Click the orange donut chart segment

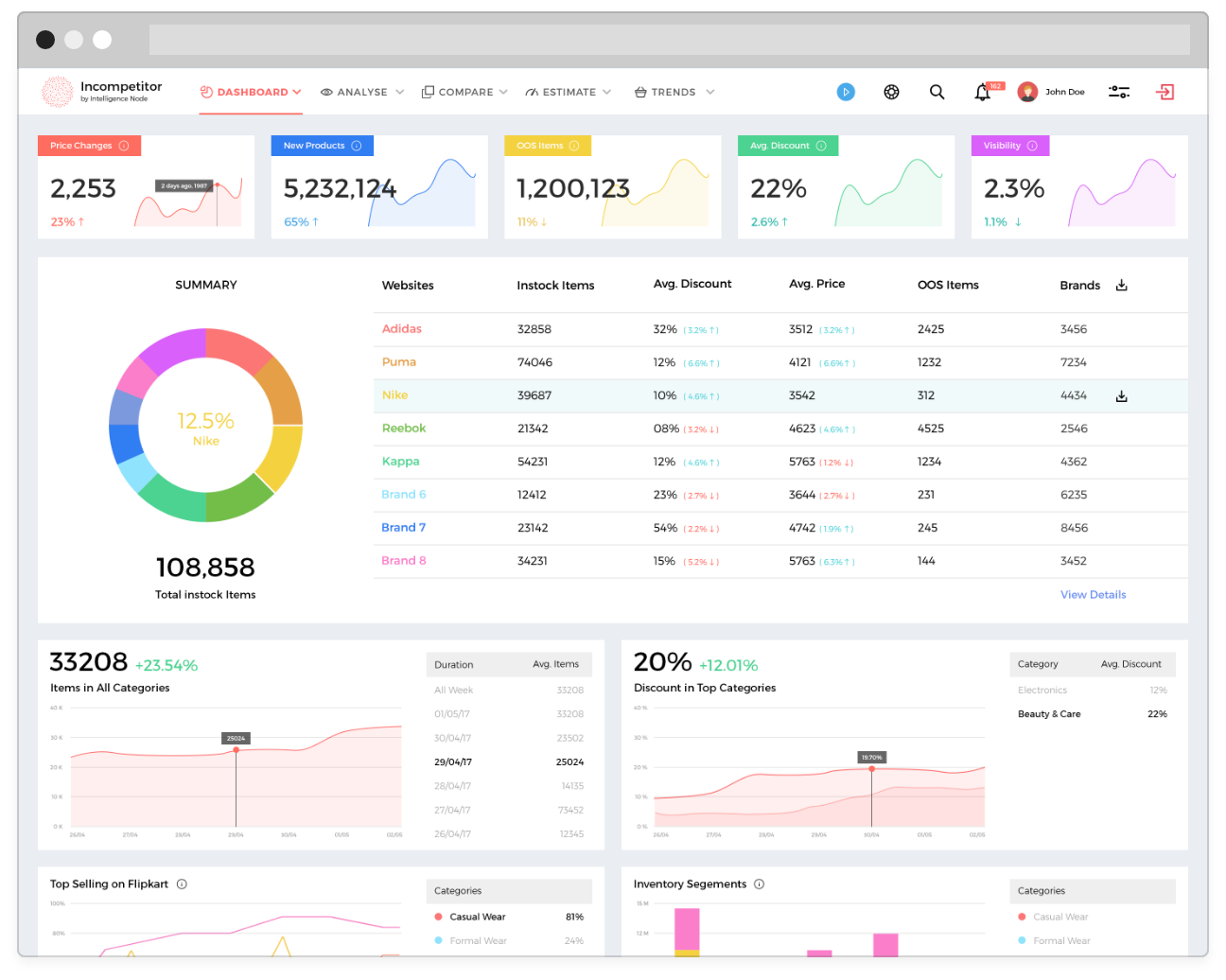click(x=281, y=390)
